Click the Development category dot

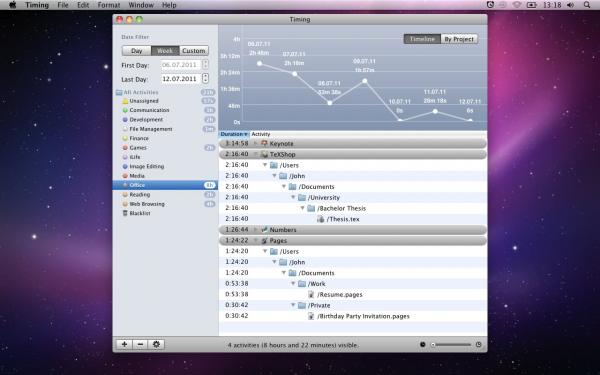coord(125,119)
